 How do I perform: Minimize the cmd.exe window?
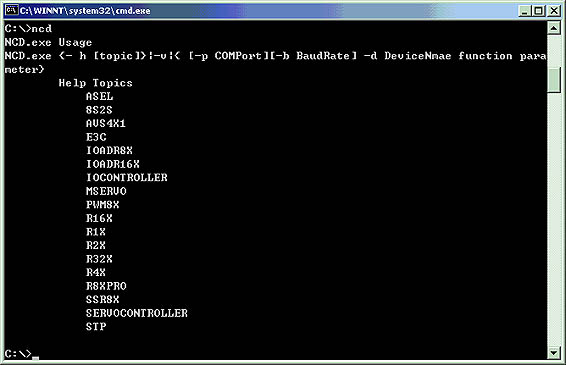click(525, 11)
